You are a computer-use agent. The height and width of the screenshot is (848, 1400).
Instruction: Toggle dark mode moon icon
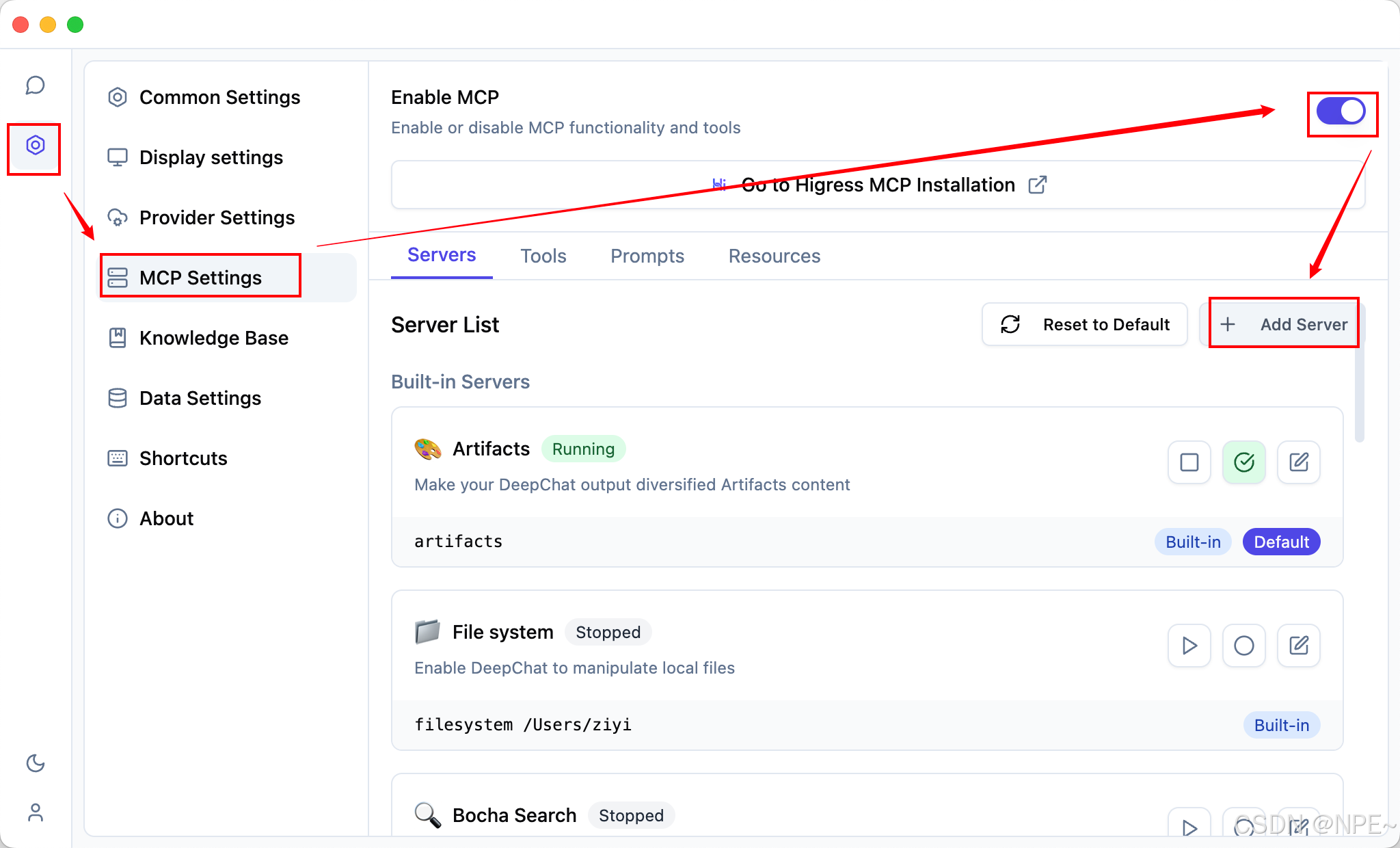click(x=35, y=763)
